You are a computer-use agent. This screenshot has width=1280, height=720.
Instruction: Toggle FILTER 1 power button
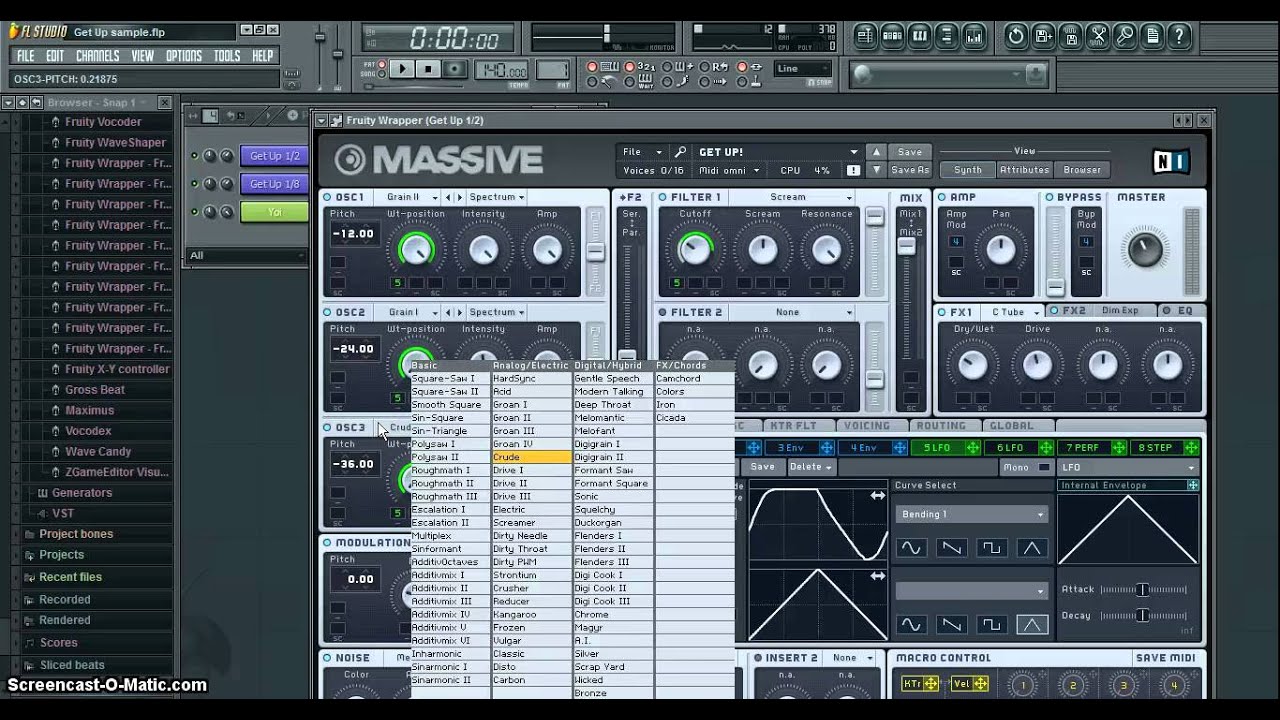pyautogui.click(x=662, y=197)
